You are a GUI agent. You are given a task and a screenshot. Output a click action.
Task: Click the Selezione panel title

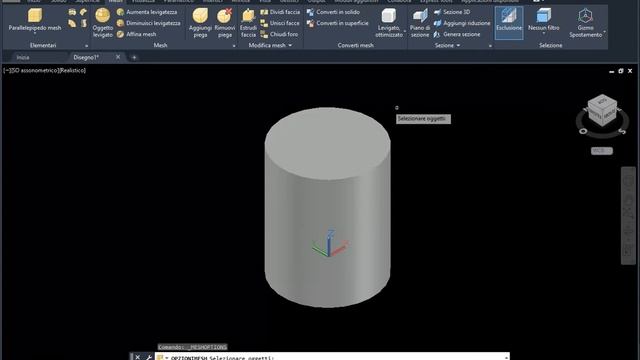tap(551, 45)
